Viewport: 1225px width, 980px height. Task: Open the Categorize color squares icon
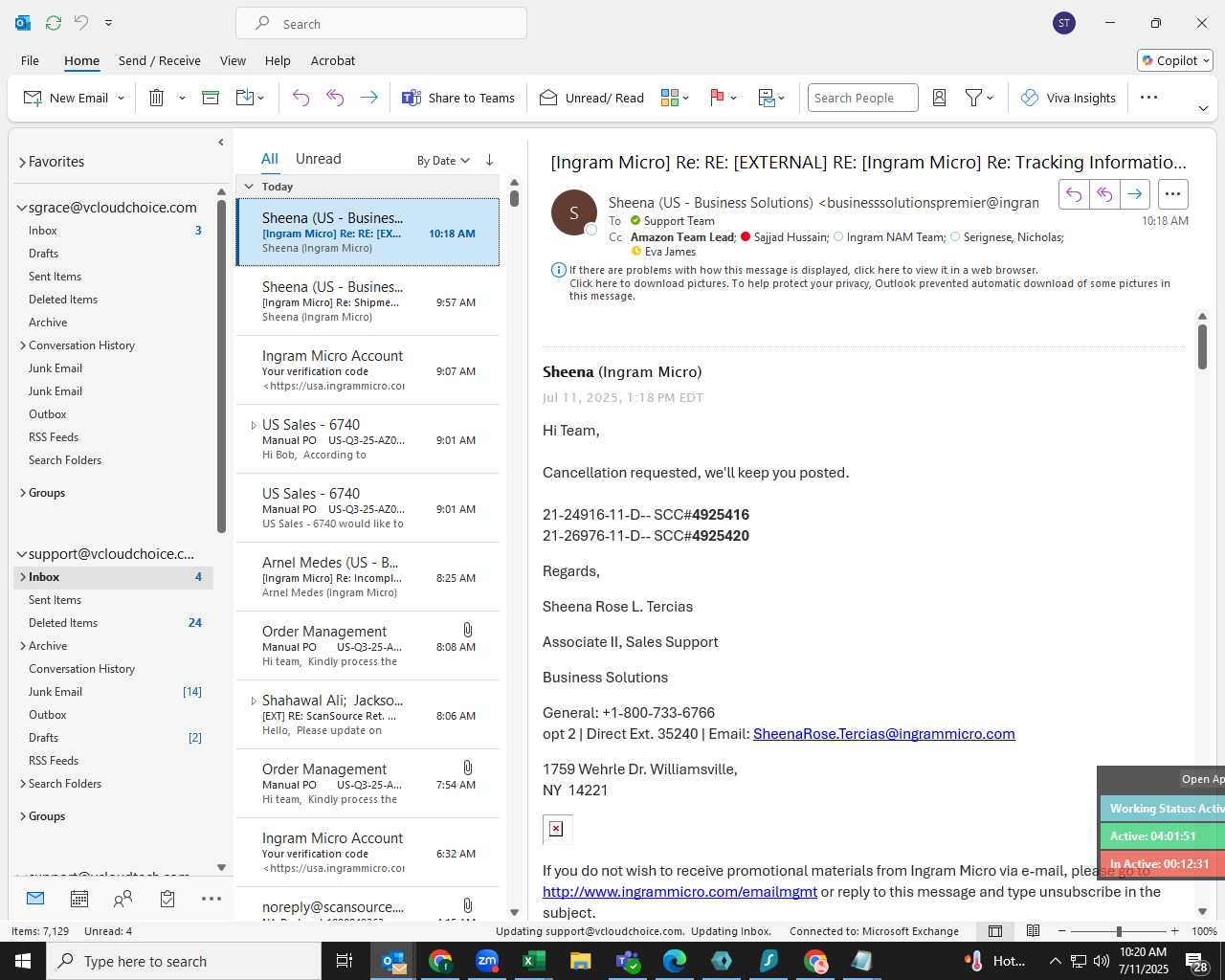pos(670,98)
